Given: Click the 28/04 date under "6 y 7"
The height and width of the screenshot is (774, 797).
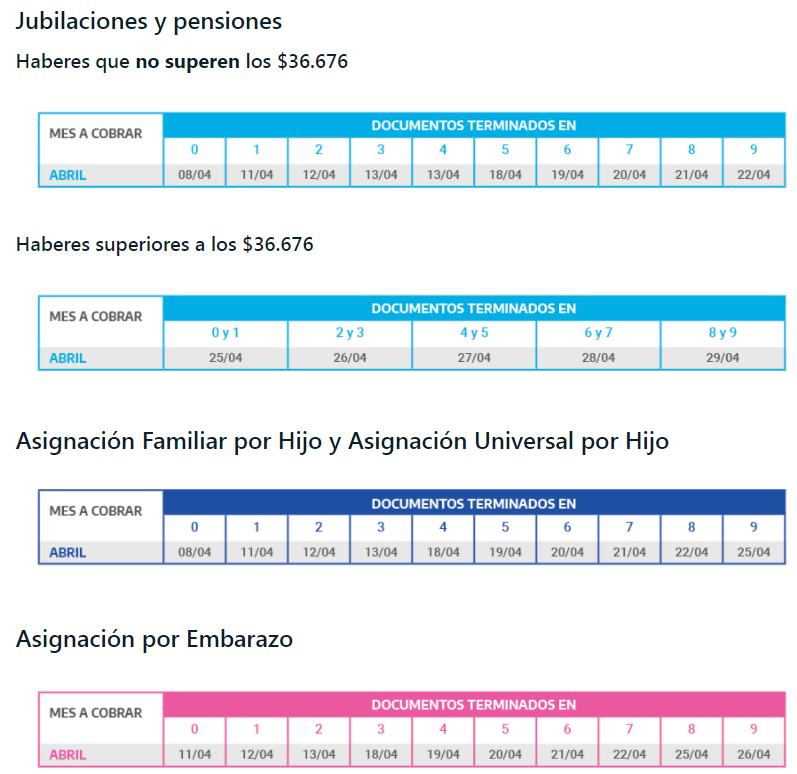Looking at the screenshot, I should pos(598,358).
